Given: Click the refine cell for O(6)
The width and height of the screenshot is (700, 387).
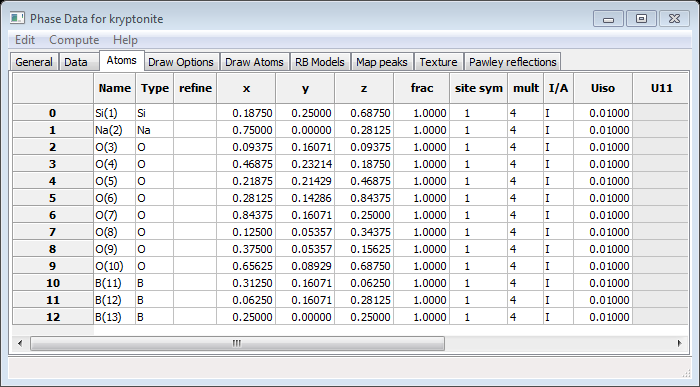Looking at the screenshot, I should coord(195,198).
